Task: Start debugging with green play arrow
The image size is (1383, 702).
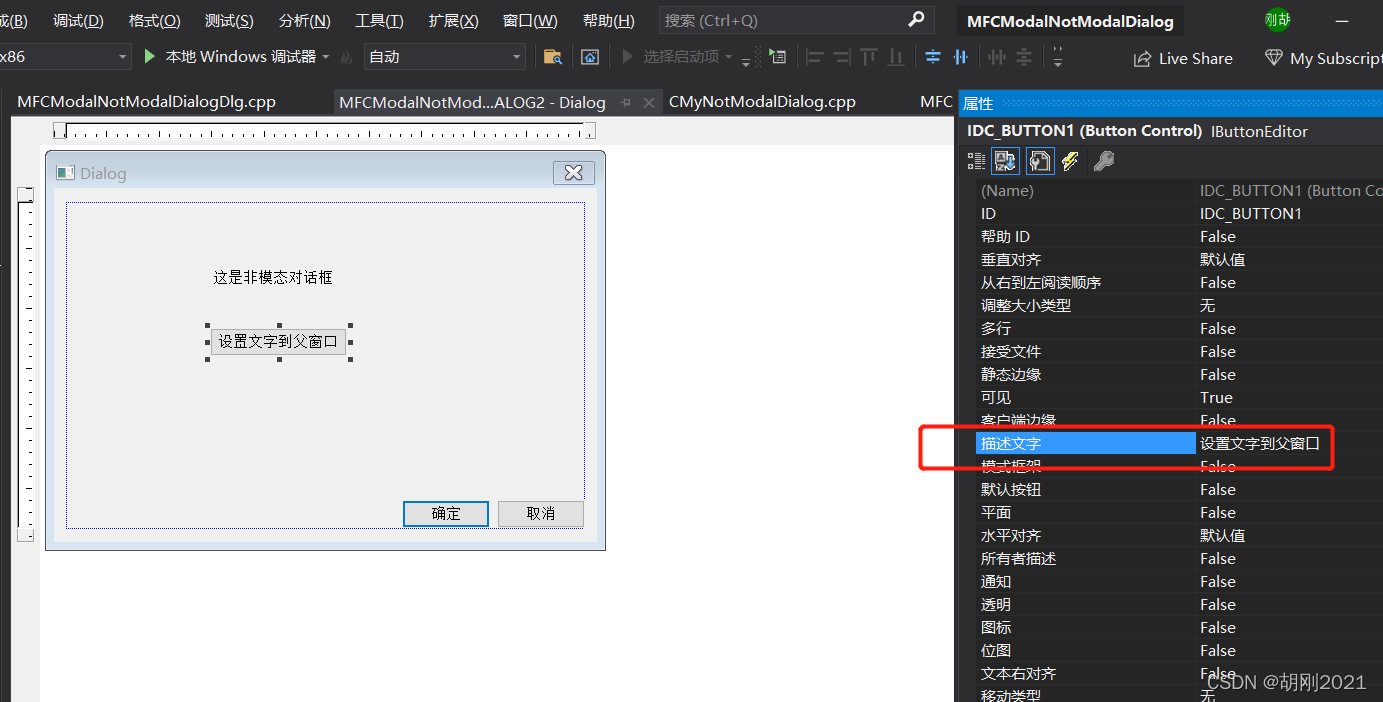Action: (150, 57)
